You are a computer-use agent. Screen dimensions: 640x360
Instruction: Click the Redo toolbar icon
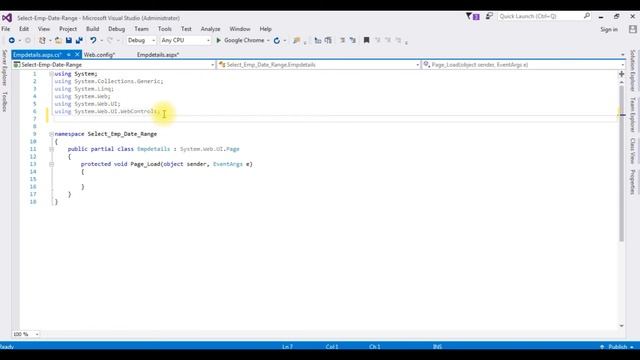coord(110,40)
